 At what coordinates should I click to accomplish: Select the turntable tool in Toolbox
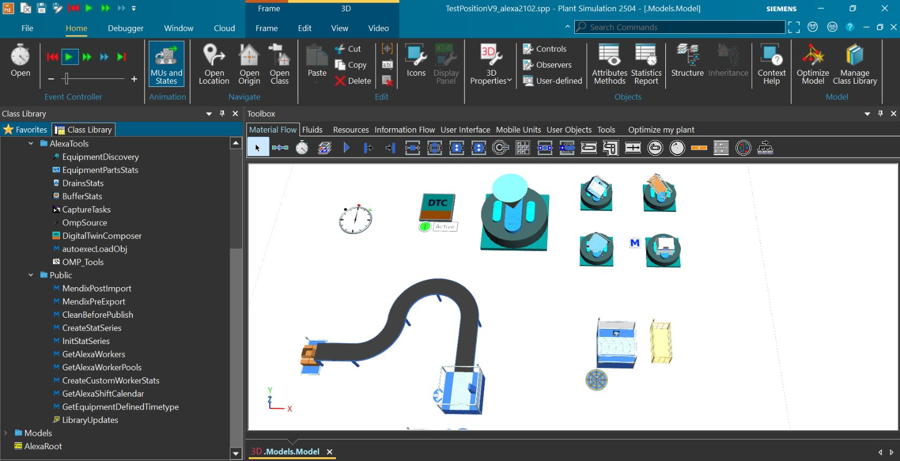[501, 148]
